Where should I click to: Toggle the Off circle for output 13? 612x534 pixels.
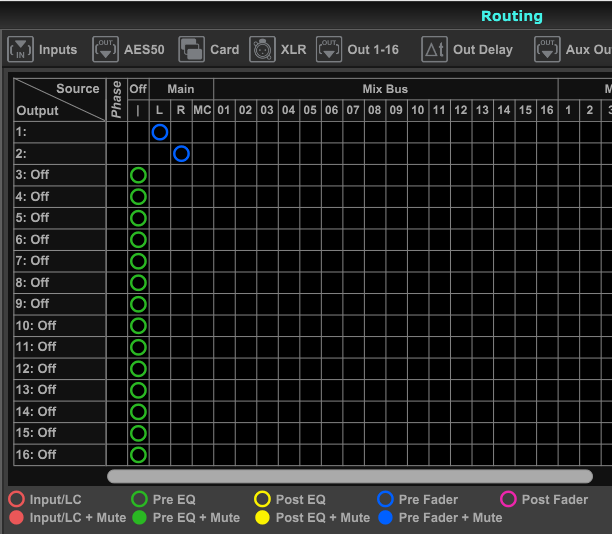[x=138, y=390]
